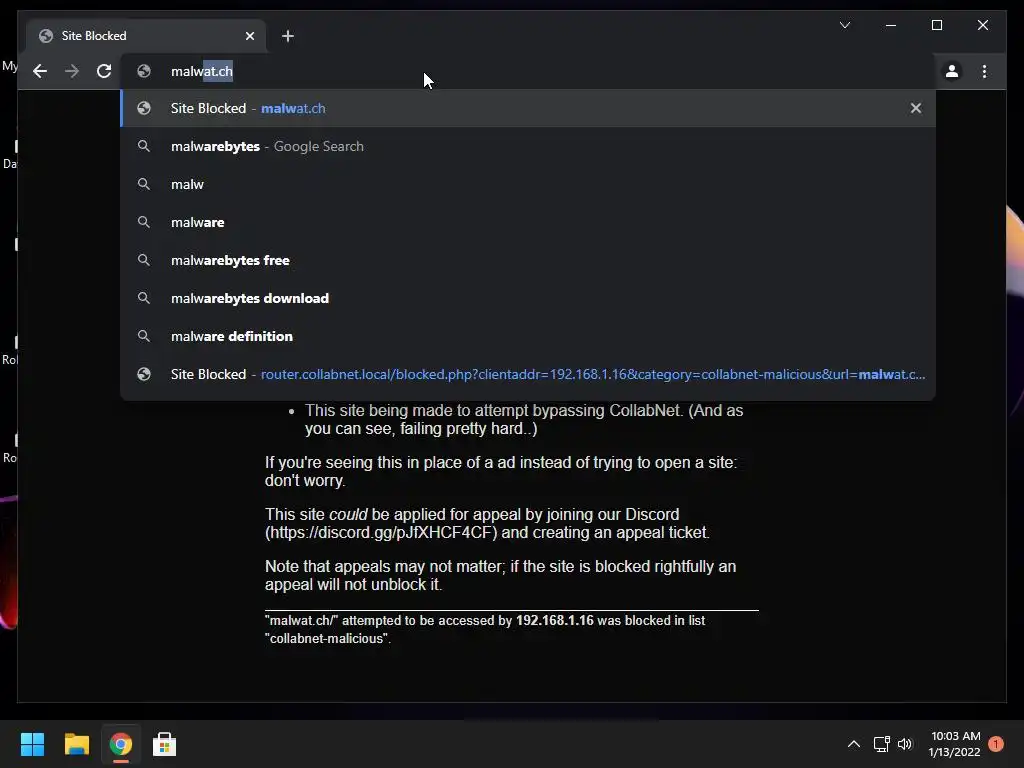Go back with the back arrow
This screenshot has height=768, width=1024.
pos(40,71)
